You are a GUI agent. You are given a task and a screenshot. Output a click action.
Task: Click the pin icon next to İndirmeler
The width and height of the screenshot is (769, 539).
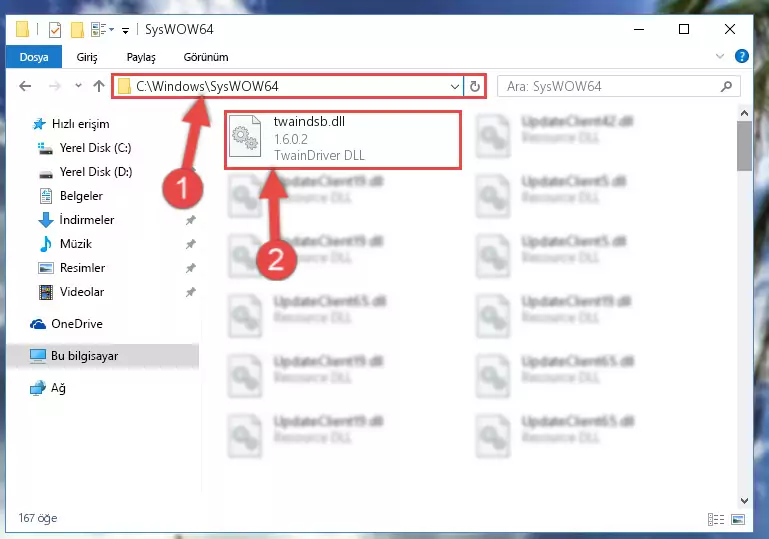[x=190, y=220]
